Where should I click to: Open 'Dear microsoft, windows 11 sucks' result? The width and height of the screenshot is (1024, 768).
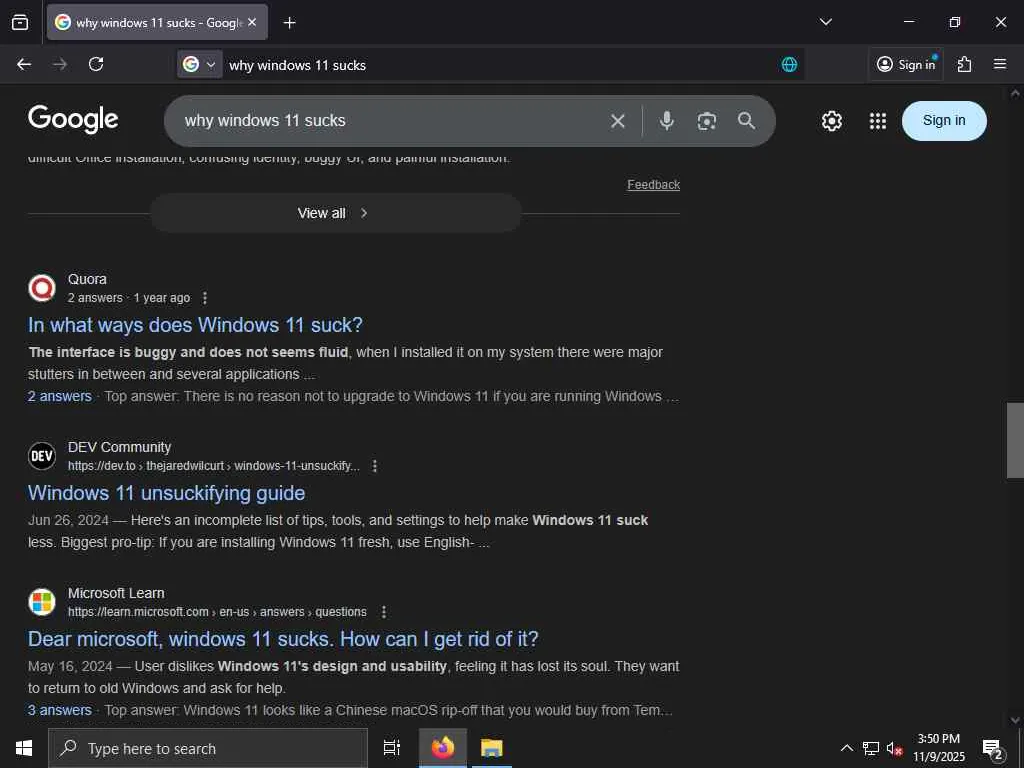pos(283,639)
